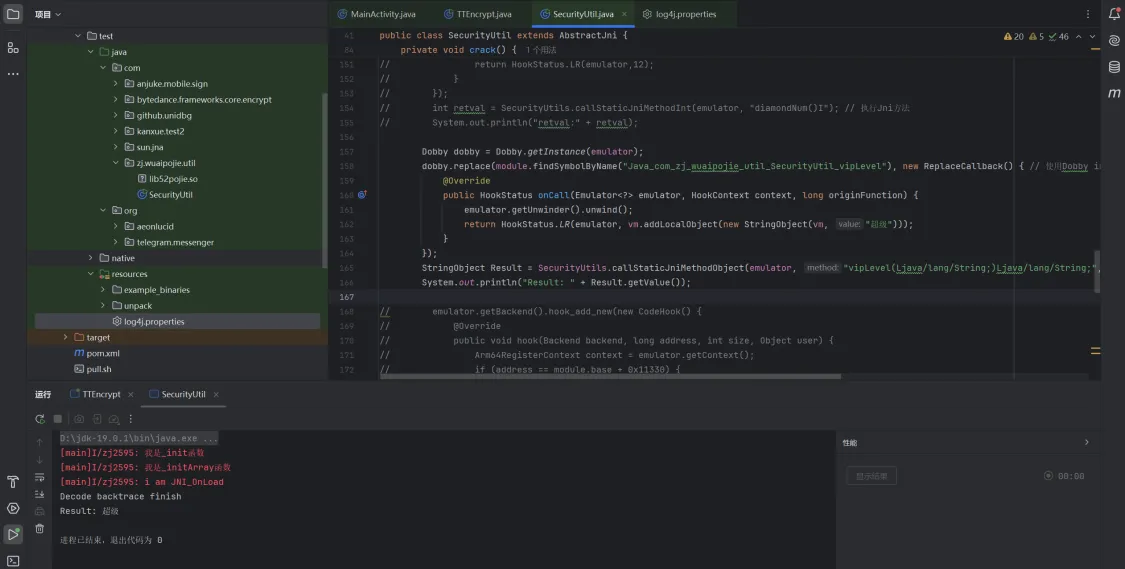Open the Structure tool window
1125x569 pixels.
click(13, 47)
